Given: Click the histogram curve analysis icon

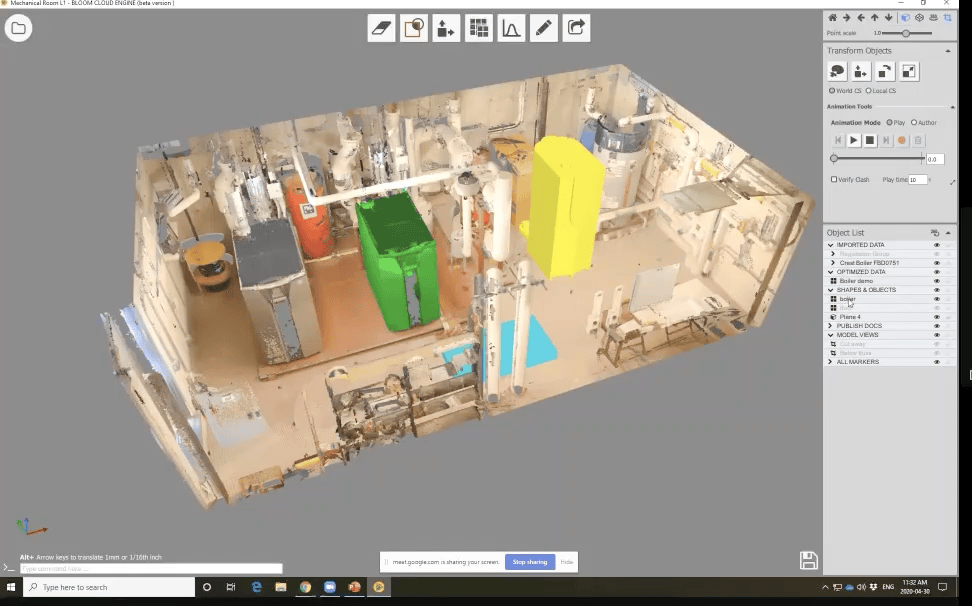Looking at the screenshot, I should tap(511, 29).
